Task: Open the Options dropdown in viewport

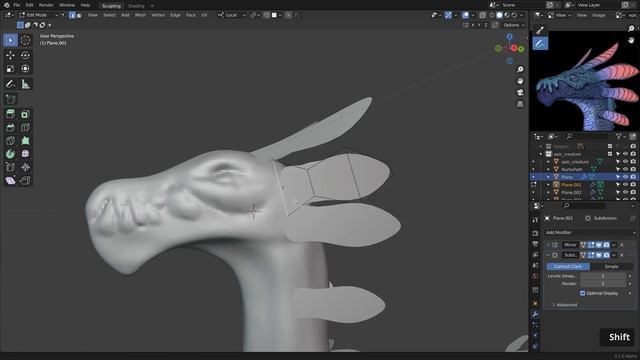Action: click(x=513, y=25)
